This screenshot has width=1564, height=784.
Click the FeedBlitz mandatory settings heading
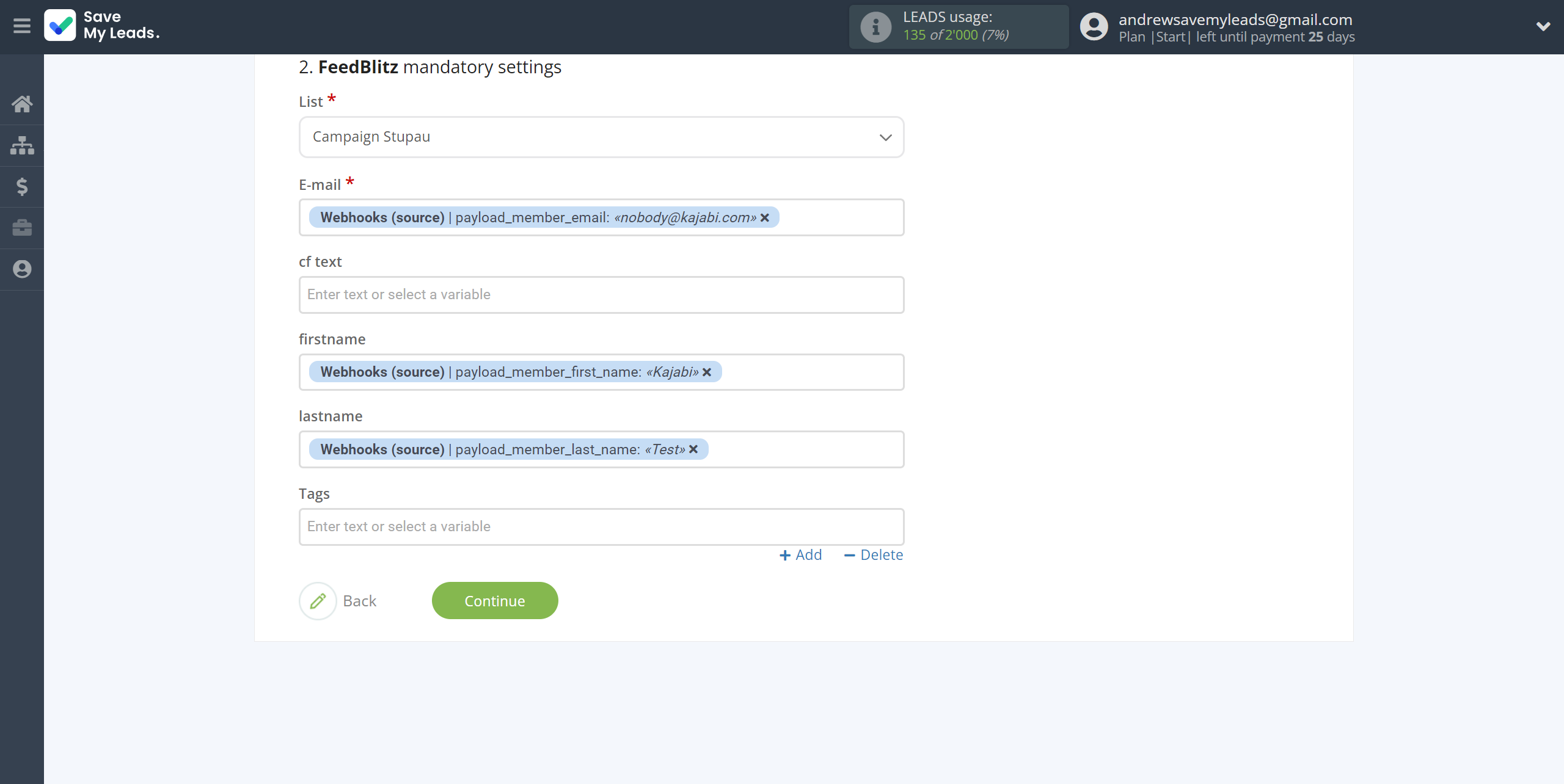430,67
